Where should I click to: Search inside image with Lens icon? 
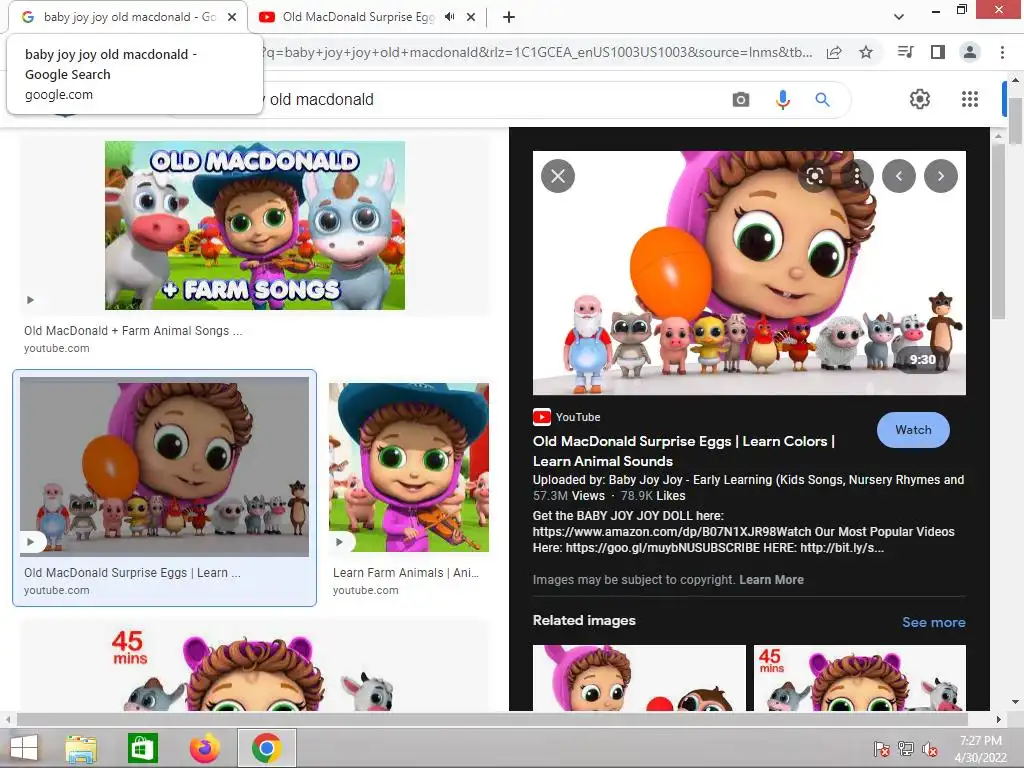(x=814, y=176)
